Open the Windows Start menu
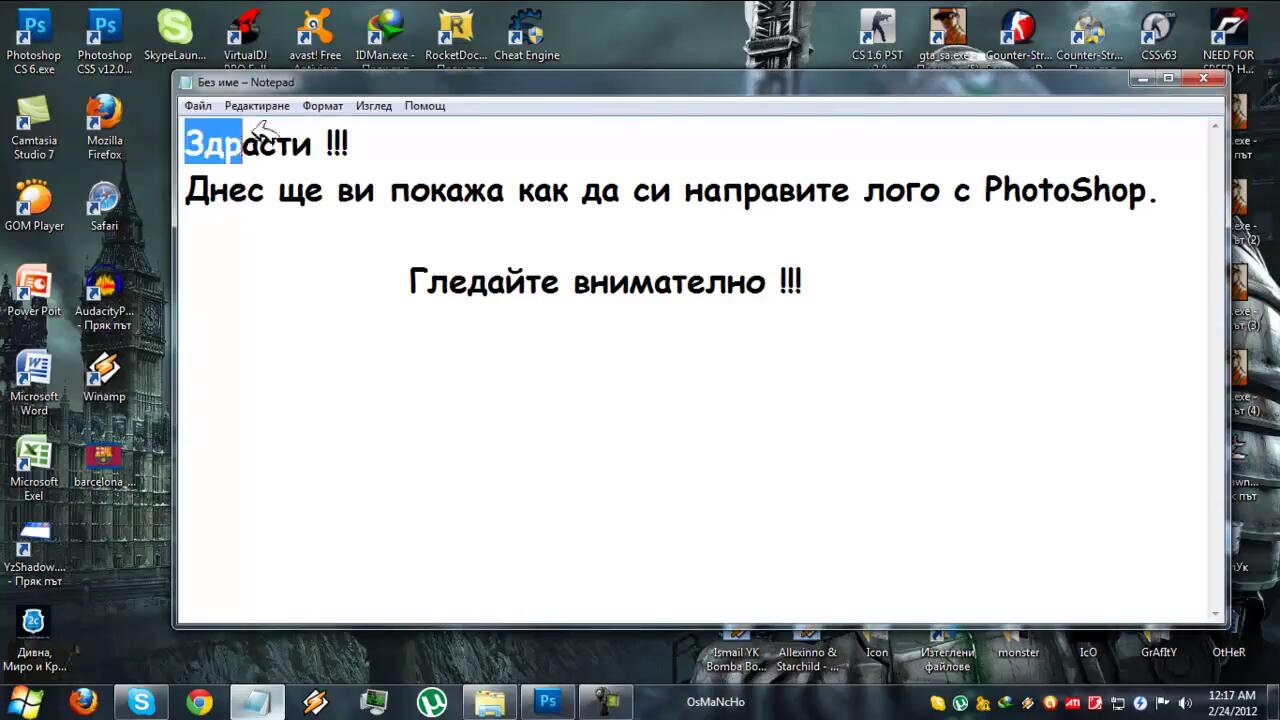1280x720 pixels. 24,700
